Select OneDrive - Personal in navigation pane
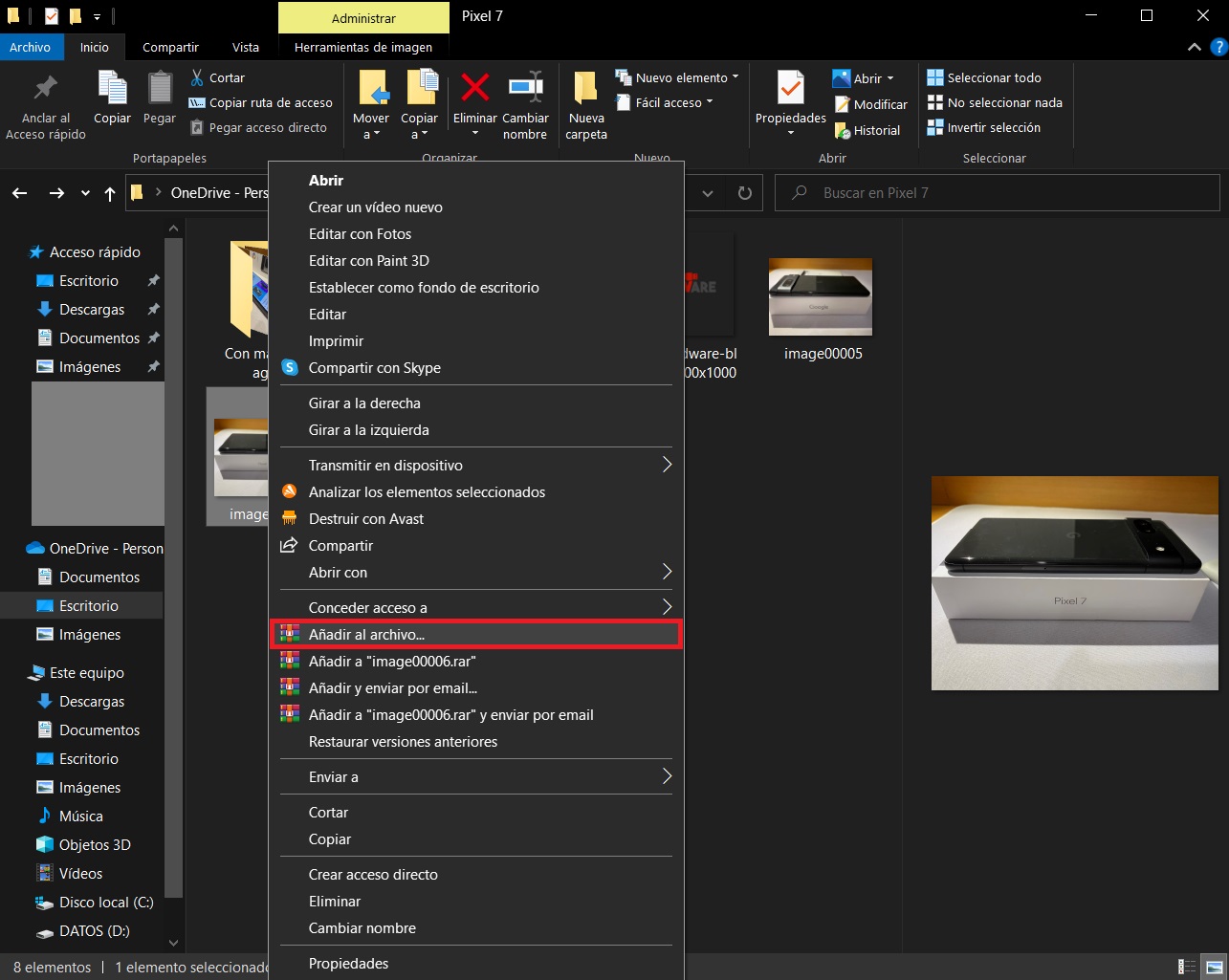 pyautogui.click(x=95, y=548)
